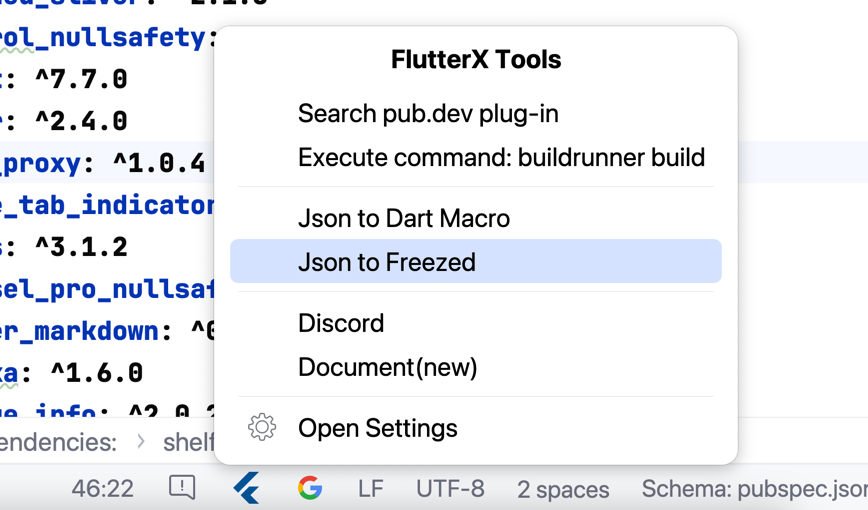Change the UTF-8 file encoding
This screenshot has width=868, height=510.
450,488
